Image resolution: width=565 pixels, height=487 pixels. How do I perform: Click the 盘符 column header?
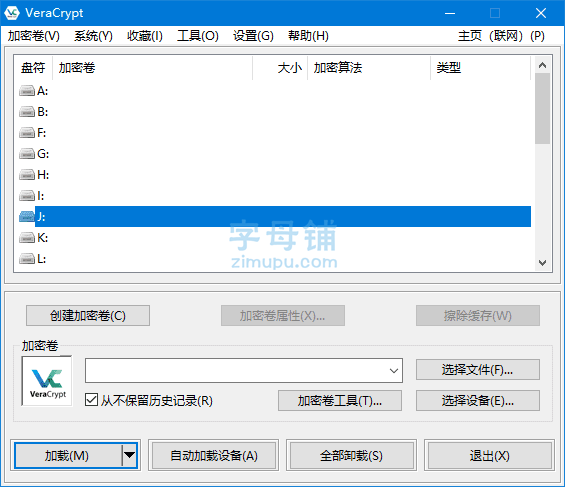click(x=33, y=67)
